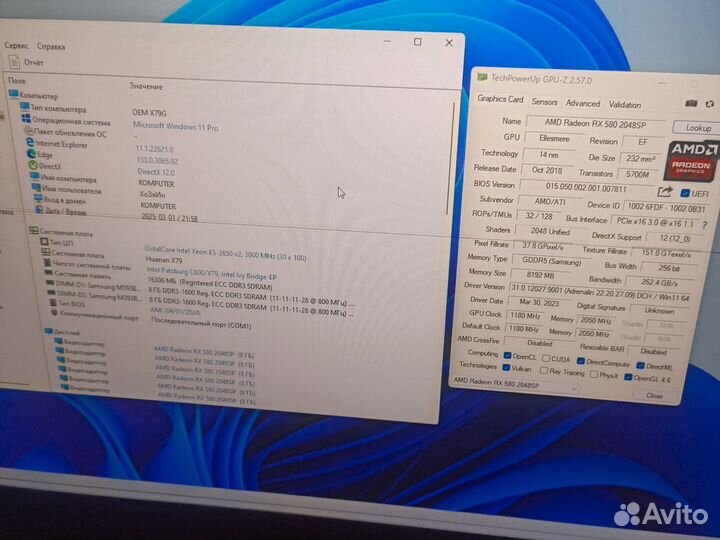Click the Driver Version field in GPU-Z

600,292
